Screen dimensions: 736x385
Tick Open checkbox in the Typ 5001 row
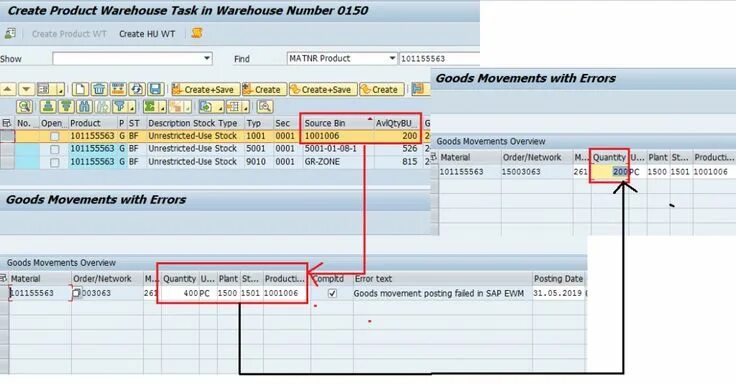click(54, 149)
